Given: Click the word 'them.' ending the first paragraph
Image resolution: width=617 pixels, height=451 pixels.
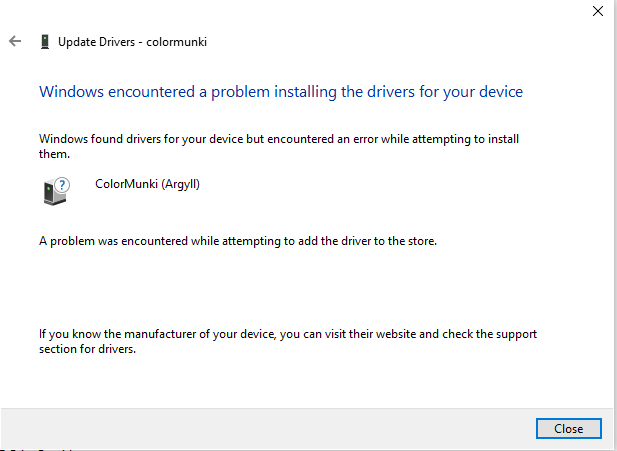Looking at the screenshot, I should pos(53,155).
